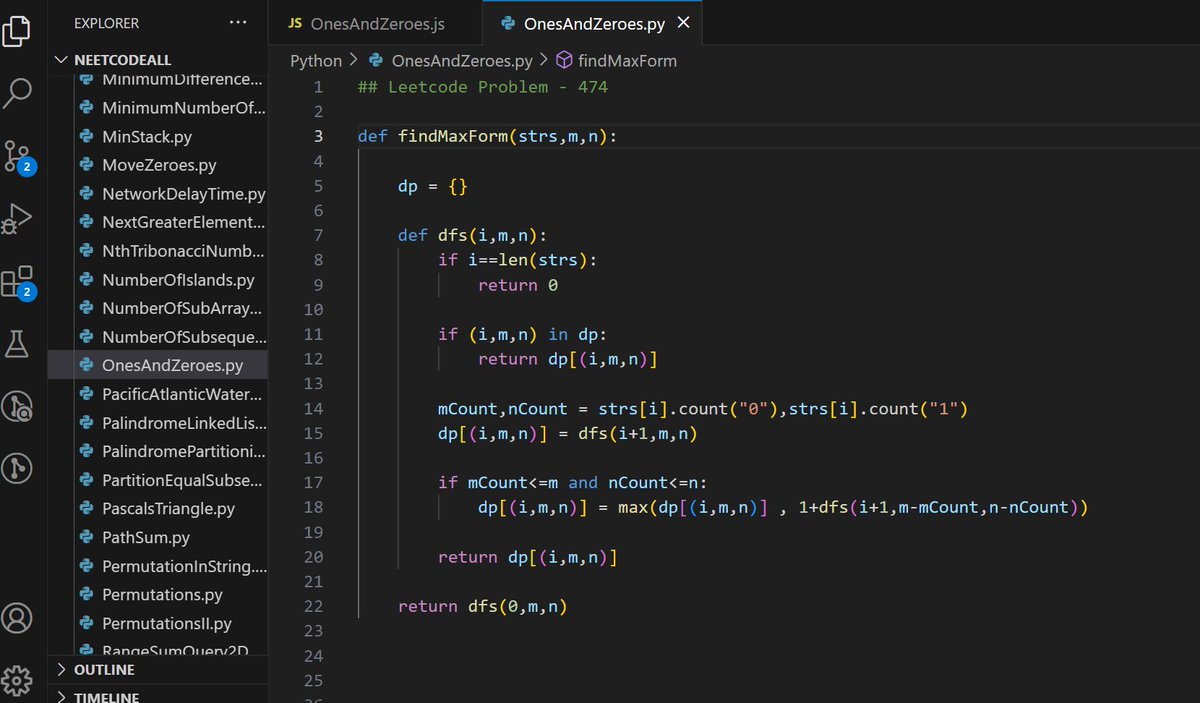Click line number 14 in gutter
The image size is (1200, 703).
coord(313,409)
